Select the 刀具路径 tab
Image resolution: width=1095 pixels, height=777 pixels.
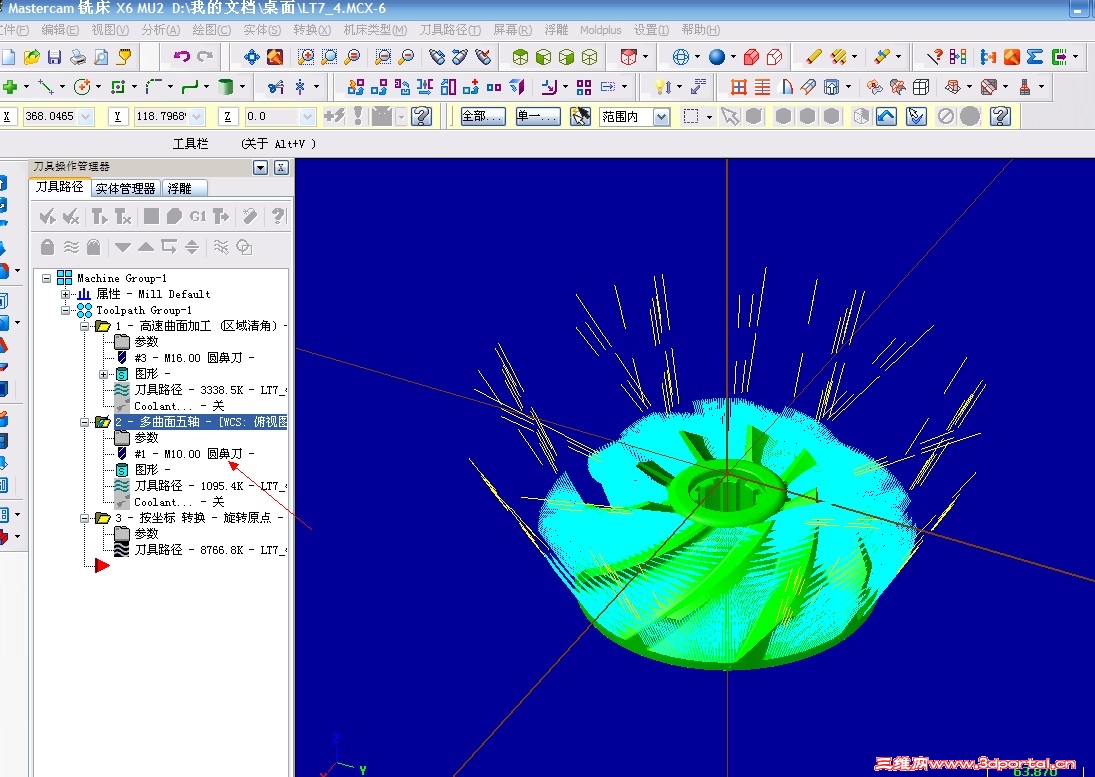click(x=60, y=187)
